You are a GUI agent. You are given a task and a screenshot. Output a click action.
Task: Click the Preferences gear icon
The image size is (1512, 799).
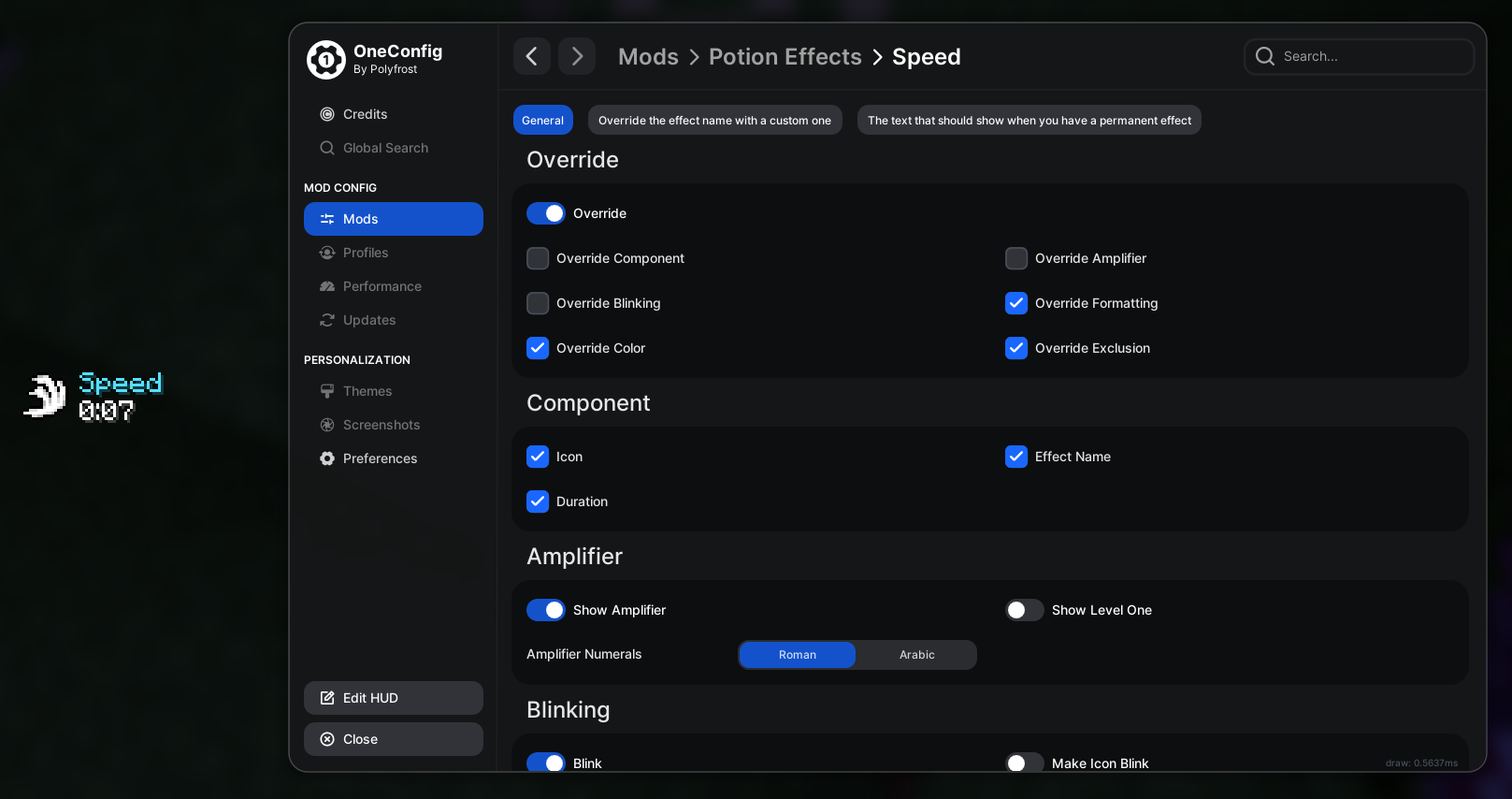pyautogui.click(x=327, y=458)
